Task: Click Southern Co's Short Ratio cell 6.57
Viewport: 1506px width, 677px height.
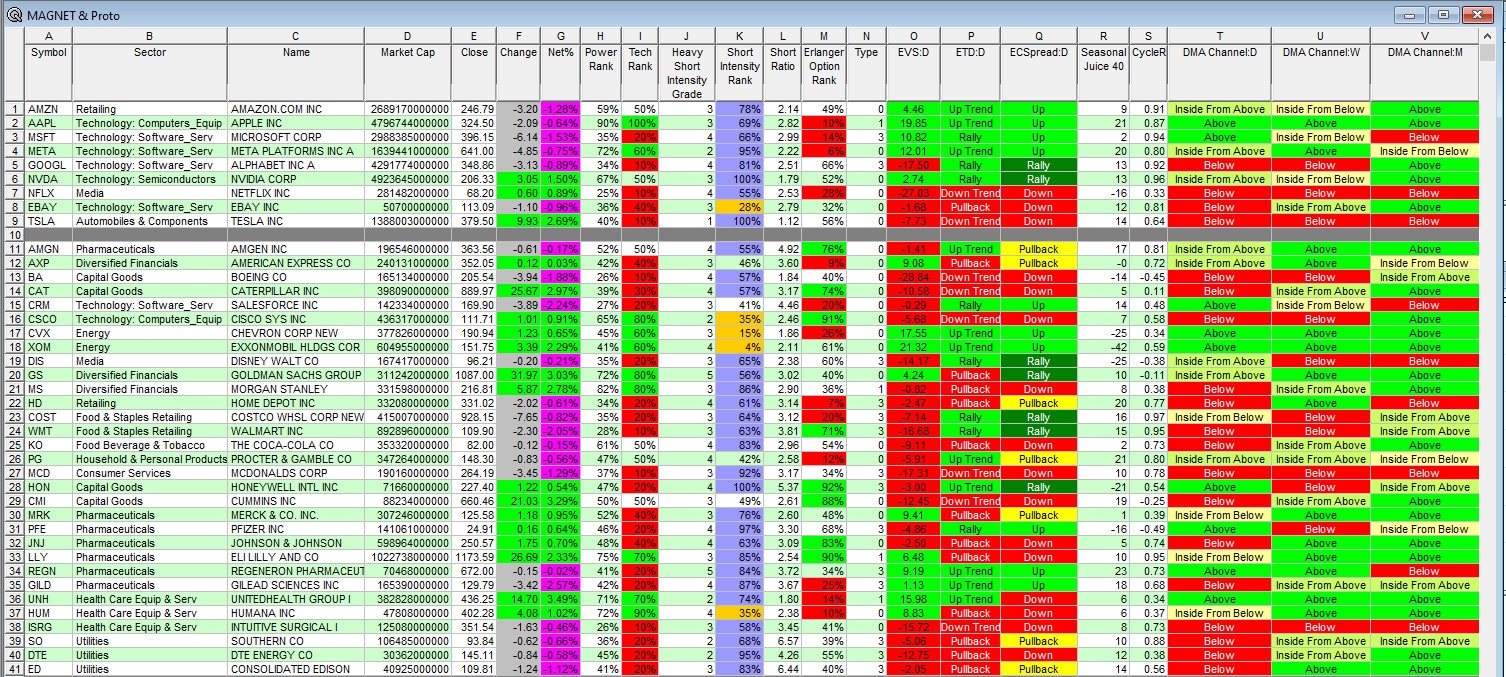Action: (783, 641)
